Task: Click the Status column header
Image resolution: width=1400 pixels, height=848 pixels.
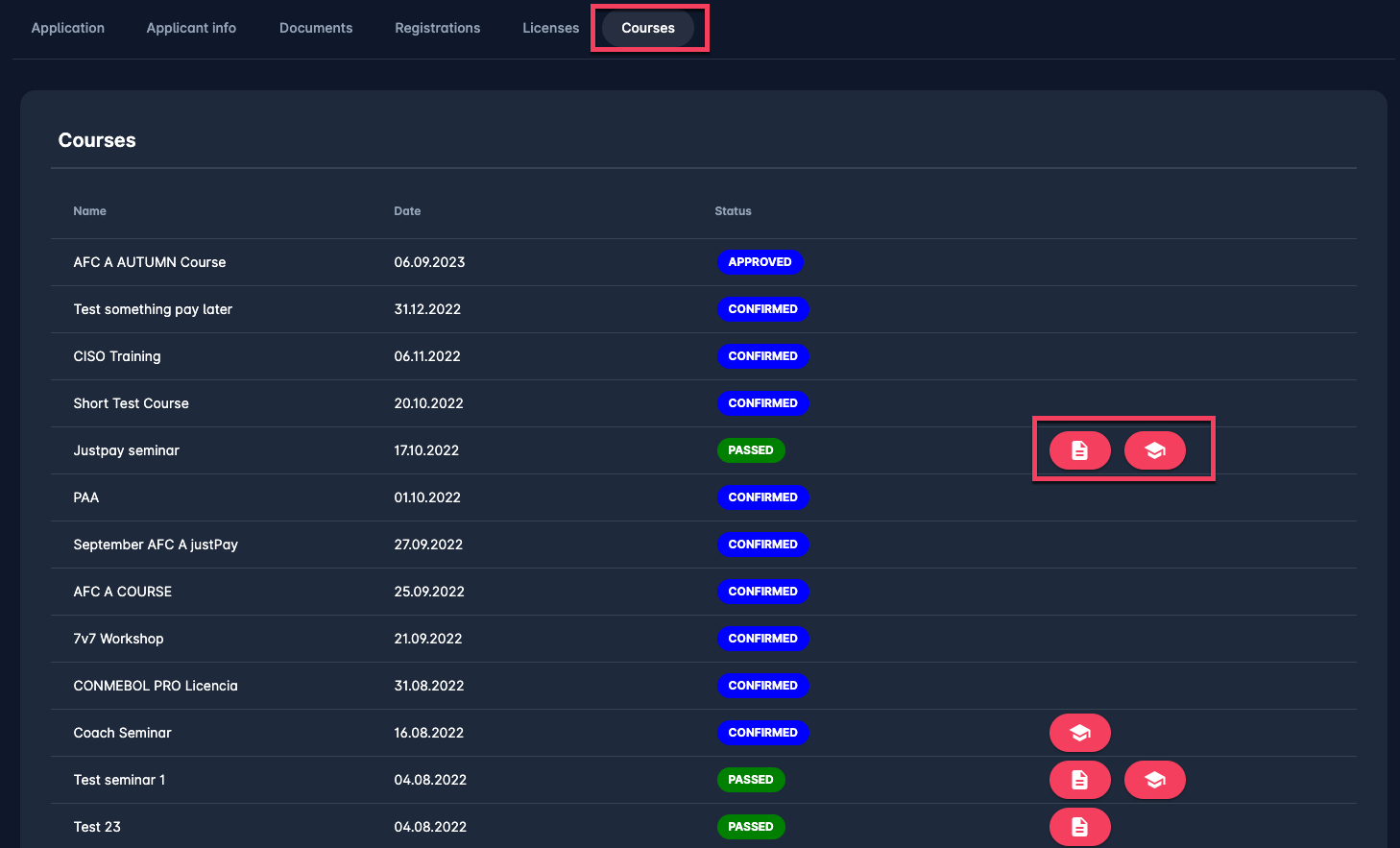Action: coord(733,211)
